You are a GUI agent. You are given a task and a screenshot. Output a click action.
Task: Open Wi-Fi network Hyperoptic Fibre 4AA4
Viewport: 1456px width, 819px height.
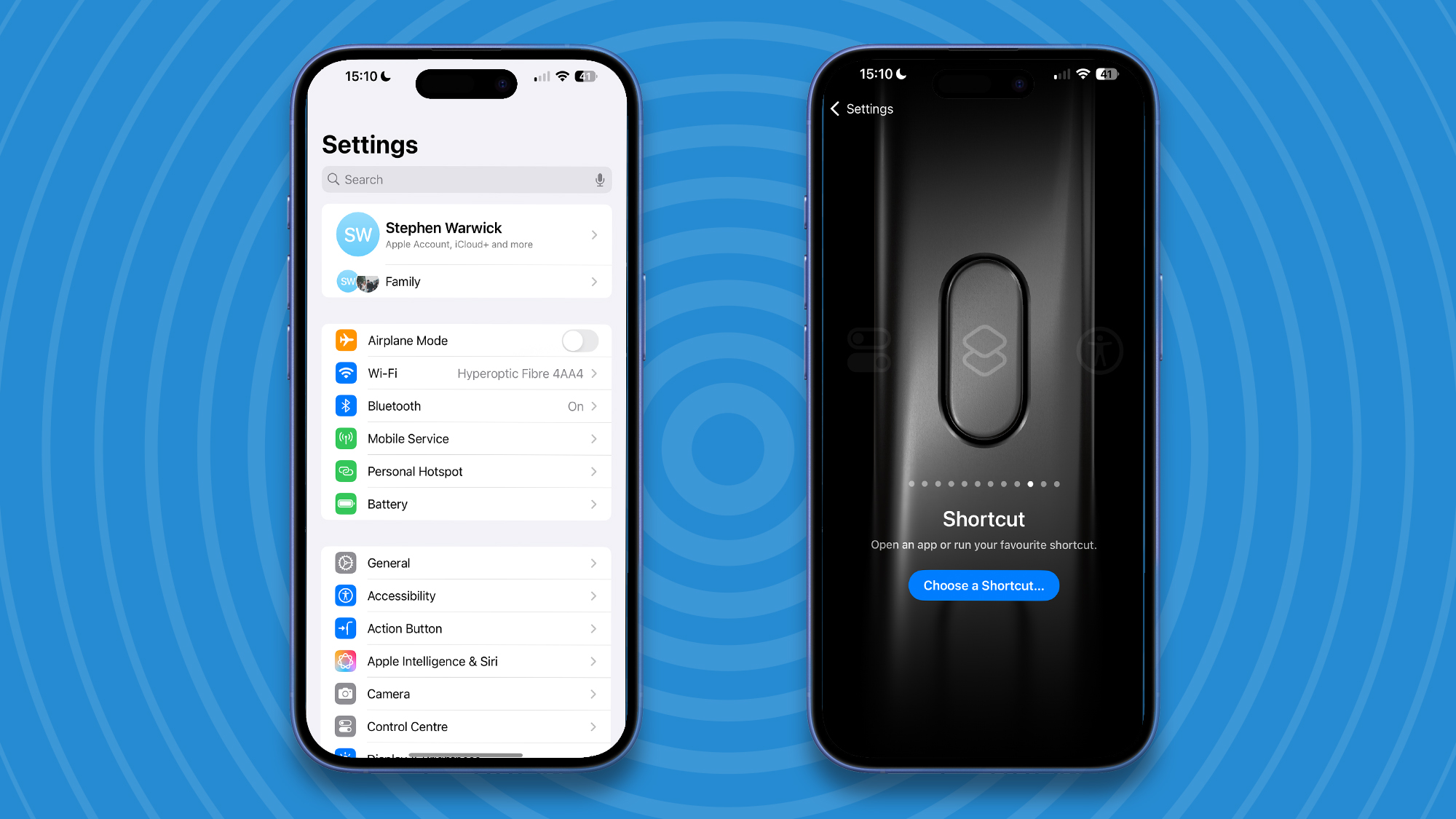pos(467,373)
